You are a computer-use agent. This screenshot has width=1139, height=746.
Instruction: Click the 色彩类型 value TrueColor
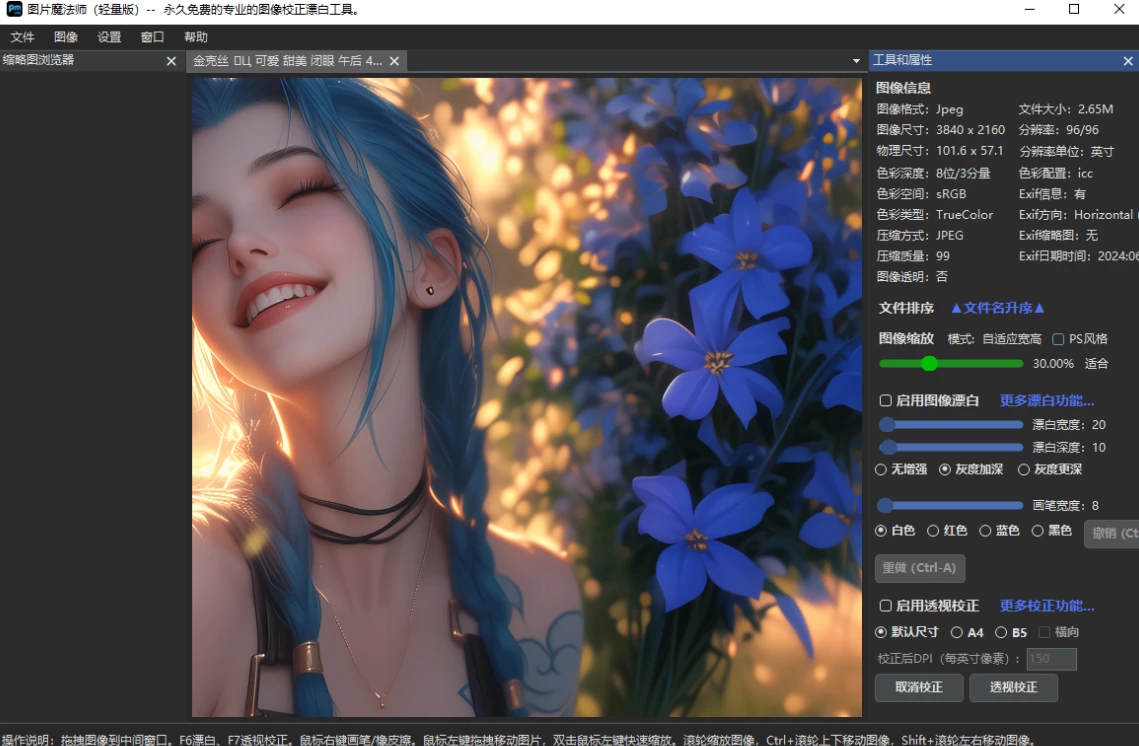point(964,215)
